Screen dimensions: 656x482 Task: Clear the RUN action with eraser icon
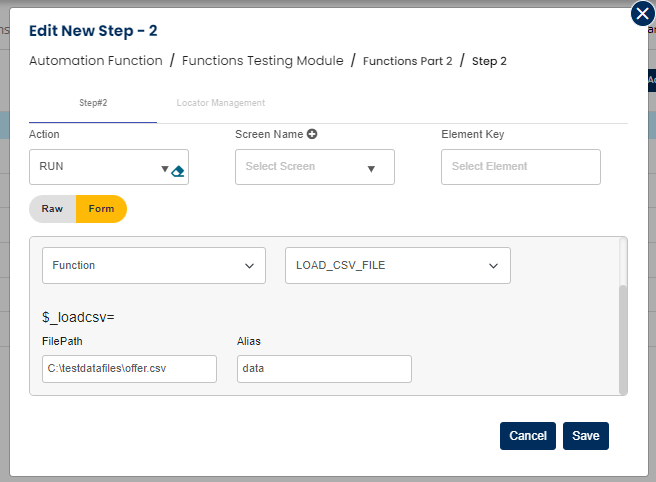click(x=178, y=171)
